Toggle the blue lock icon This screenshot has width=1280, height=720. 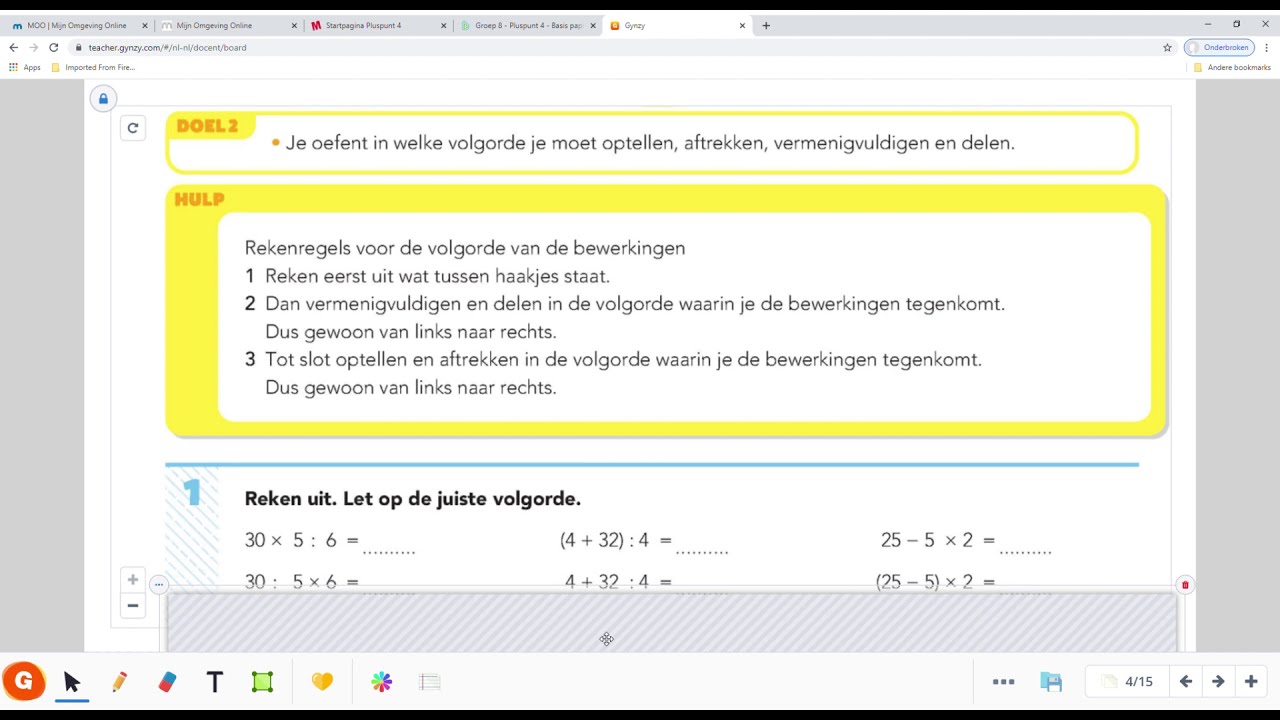(103, 98)
